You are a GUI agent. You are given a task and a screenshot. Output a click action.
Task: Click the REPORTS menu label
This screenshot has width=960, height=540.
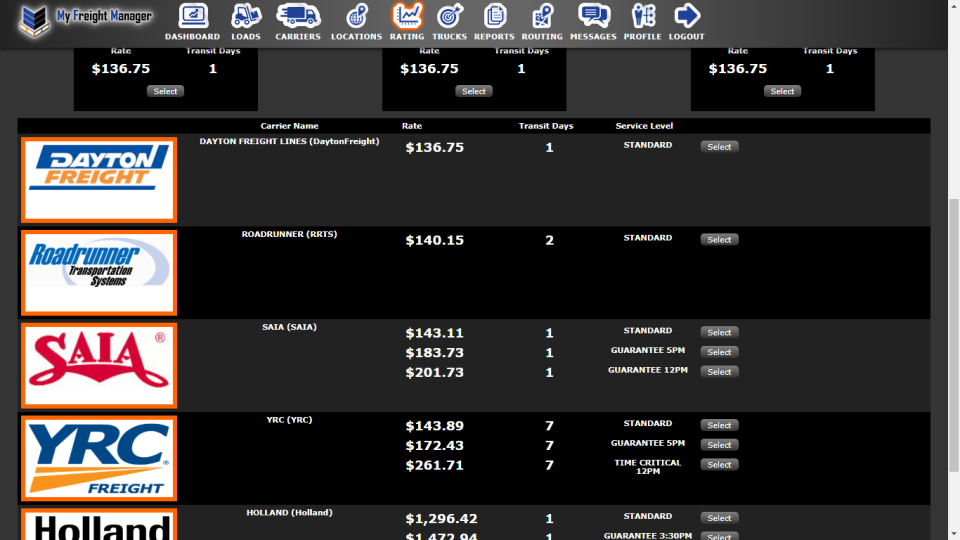(495, 37)
